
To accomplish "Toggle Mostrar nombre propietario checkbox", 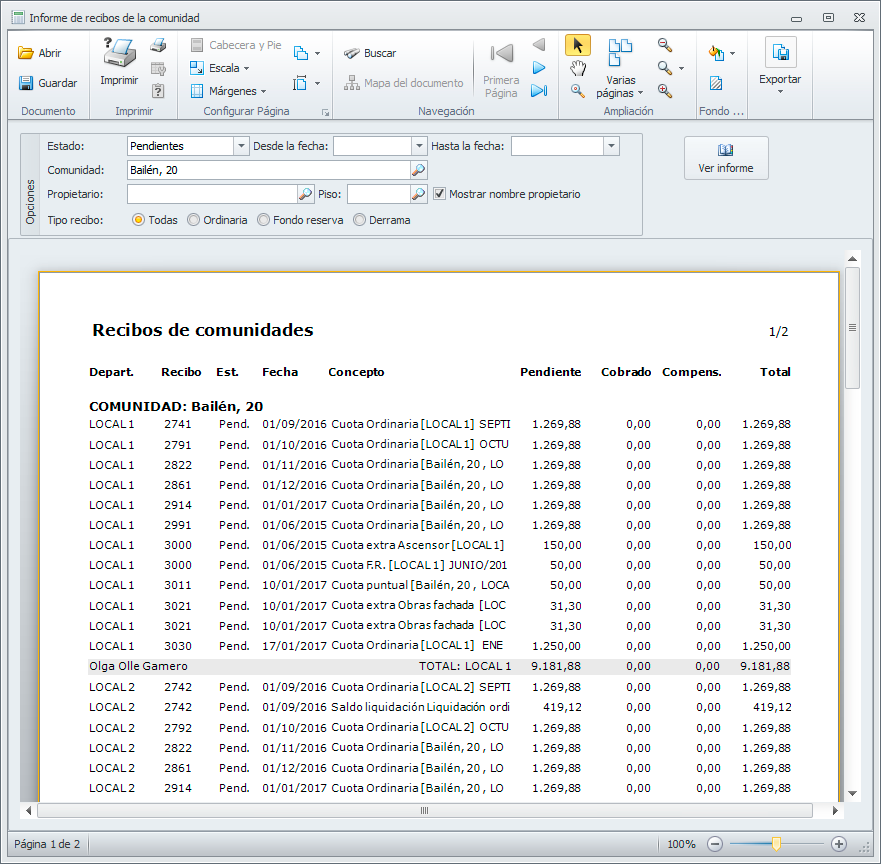I will click(x=440, y=194).
